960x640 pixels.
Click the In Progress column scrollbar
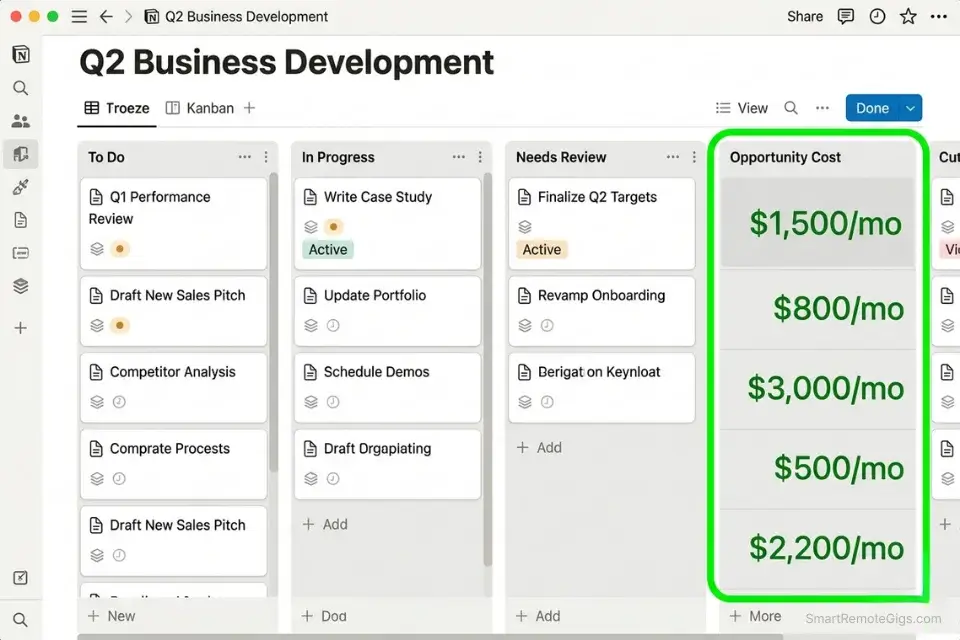pyautogui.click(x=487, y=370)
